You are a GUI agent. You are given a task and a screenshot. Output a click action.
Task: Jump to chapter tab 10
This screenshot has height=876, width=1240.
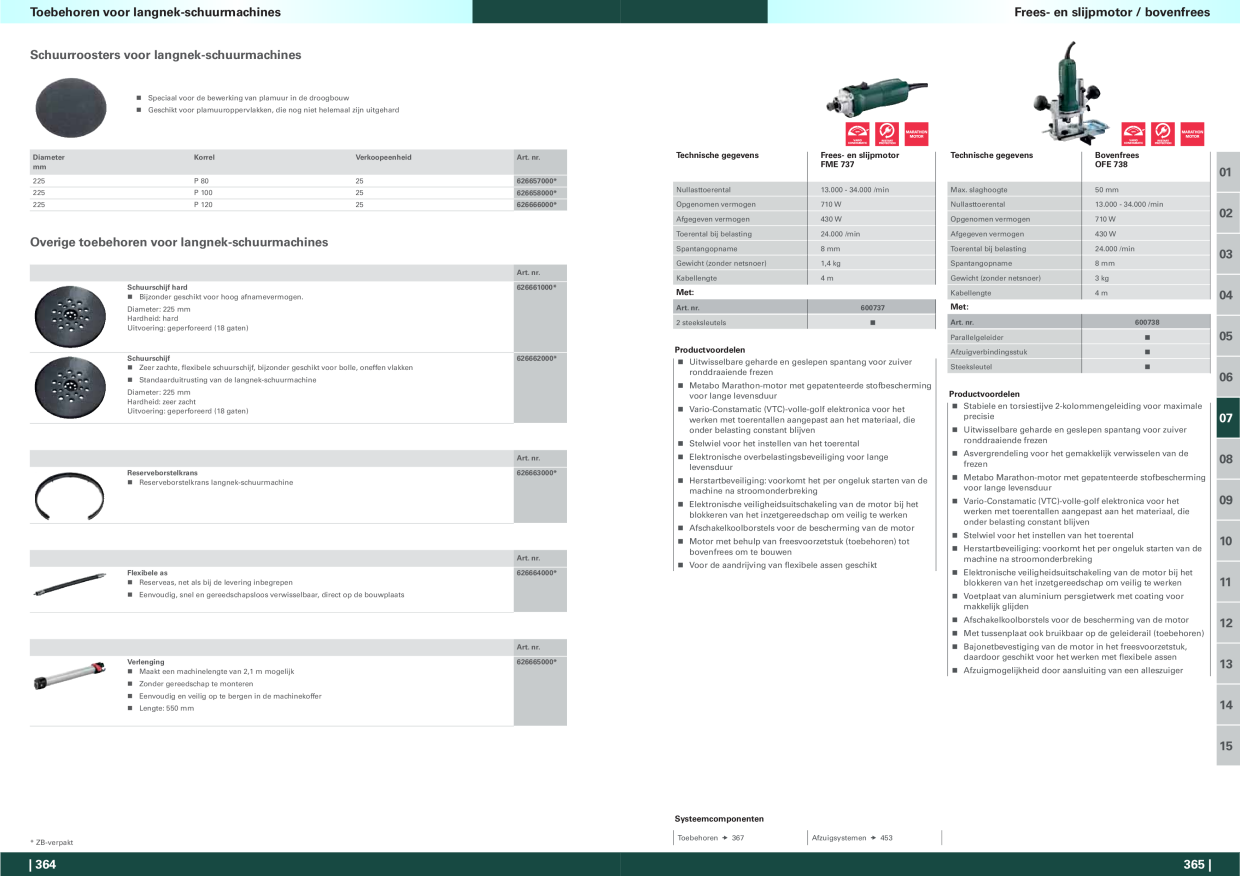point(1226,541)
